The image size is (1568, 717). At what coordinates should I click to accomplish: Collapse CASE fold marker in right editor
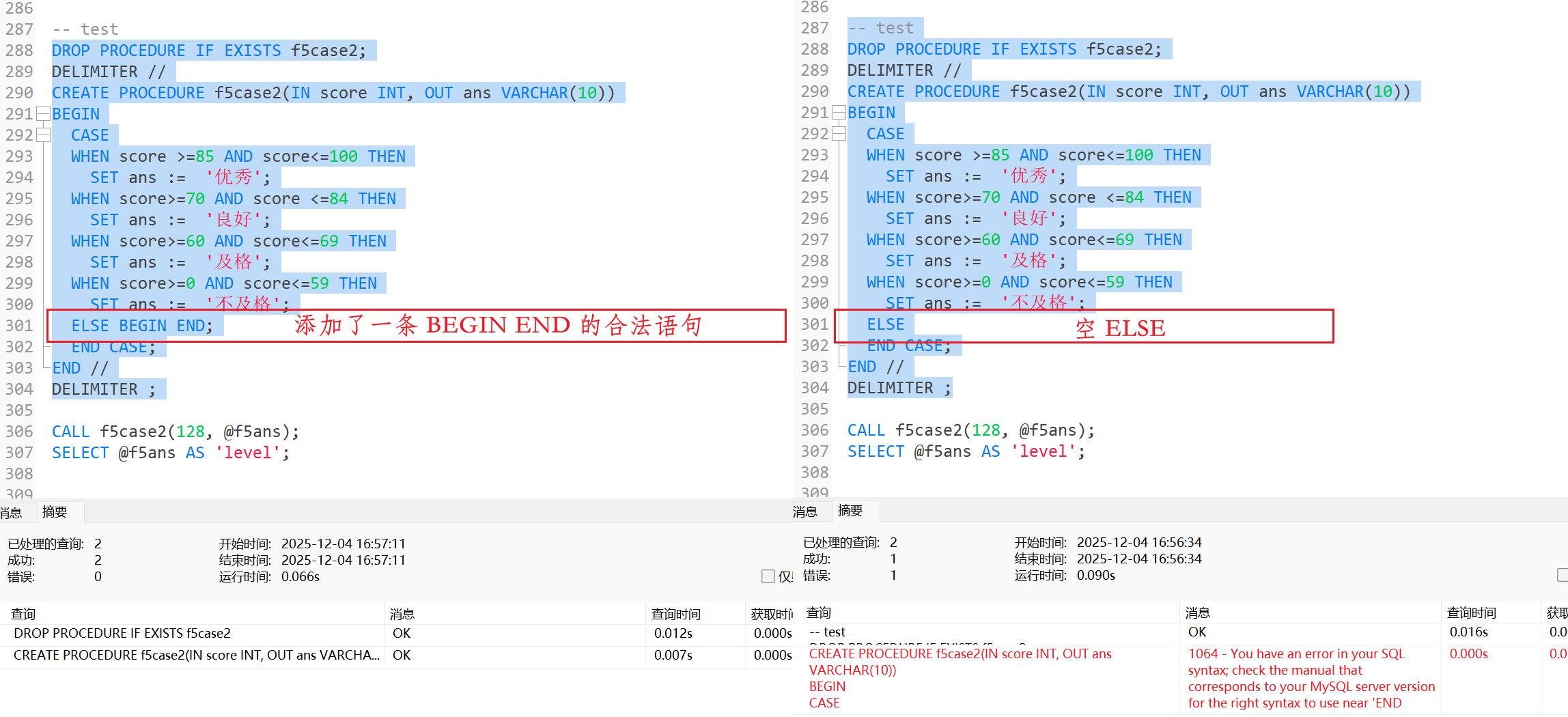point(839,134)
